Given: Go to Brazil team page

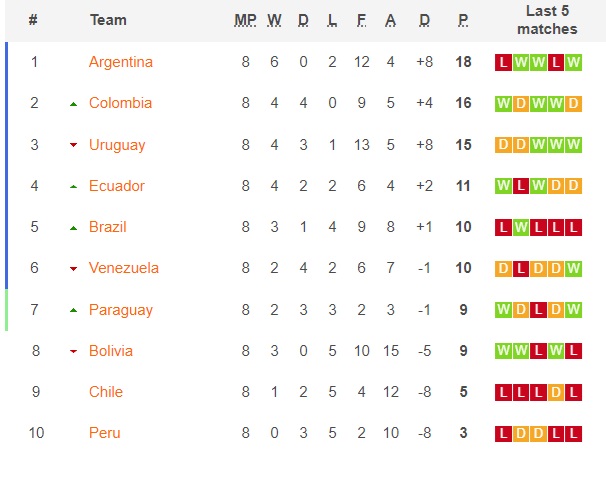Looking at the screenshot, I should coord(107,227).
